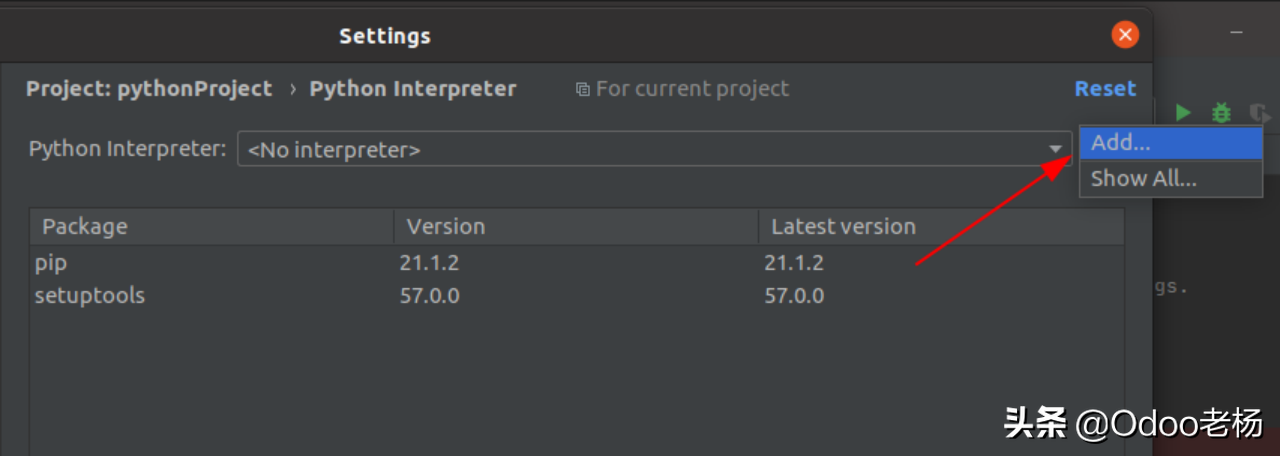Click the interpreter dropdown arrow
The height and width of the screenshot is (456, 1280).
[1055, 149]
